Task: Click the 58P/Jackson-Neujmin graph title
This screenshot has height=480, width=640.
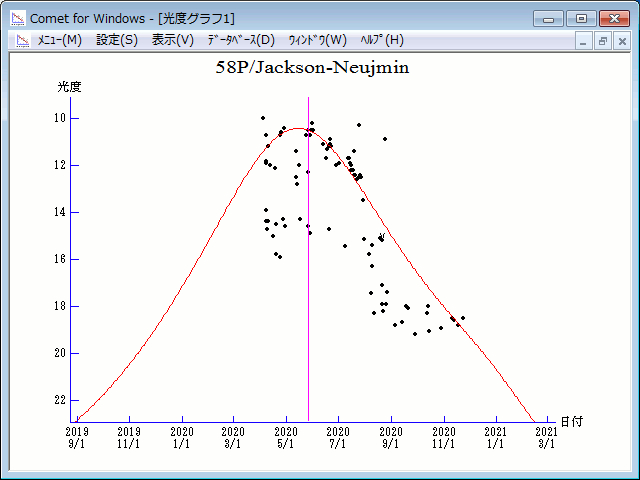Action: tap(313, 68)
